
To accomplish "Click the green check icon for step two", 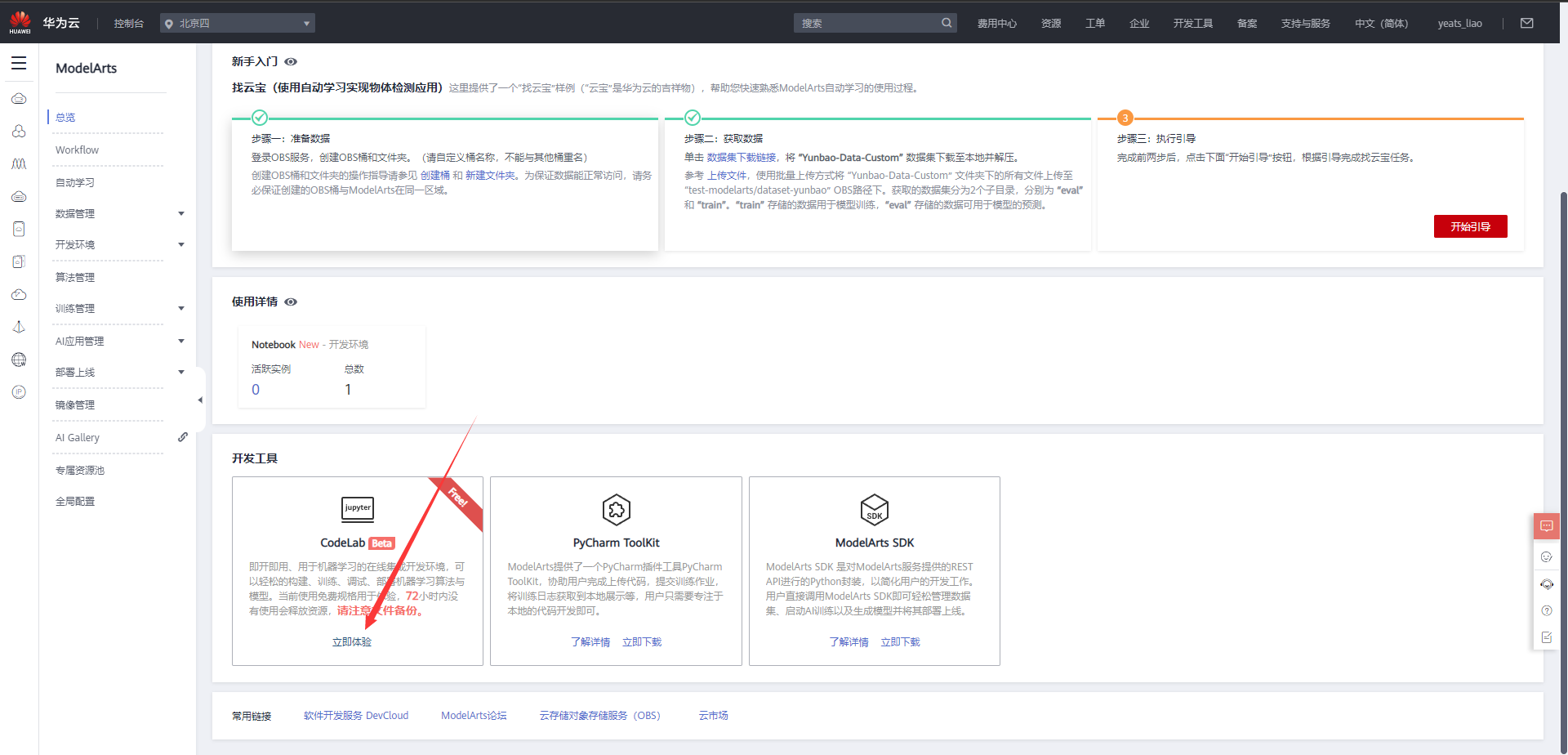I will click(692, 118).
